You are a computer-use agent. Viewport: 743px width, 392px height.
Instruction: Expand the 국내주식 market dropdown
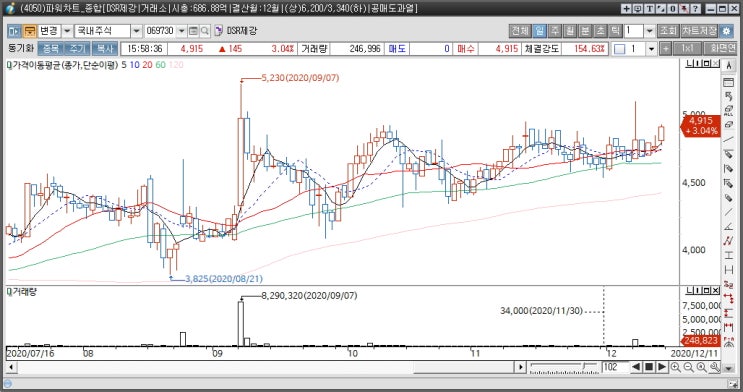[x=136, y=31]
